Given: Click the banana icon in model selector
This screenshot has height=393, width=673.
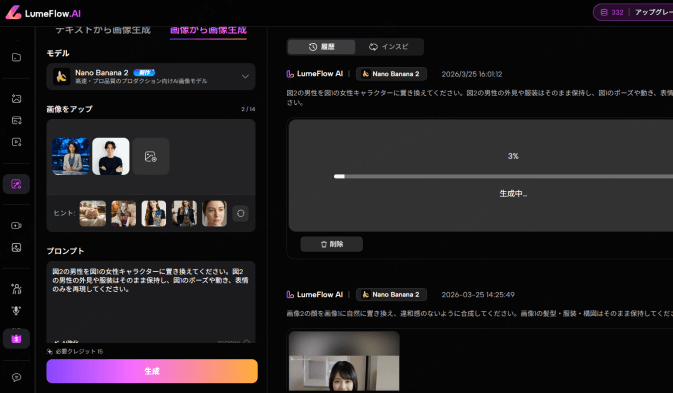Looking at the screenshot, I should click(x=61, y=77).
